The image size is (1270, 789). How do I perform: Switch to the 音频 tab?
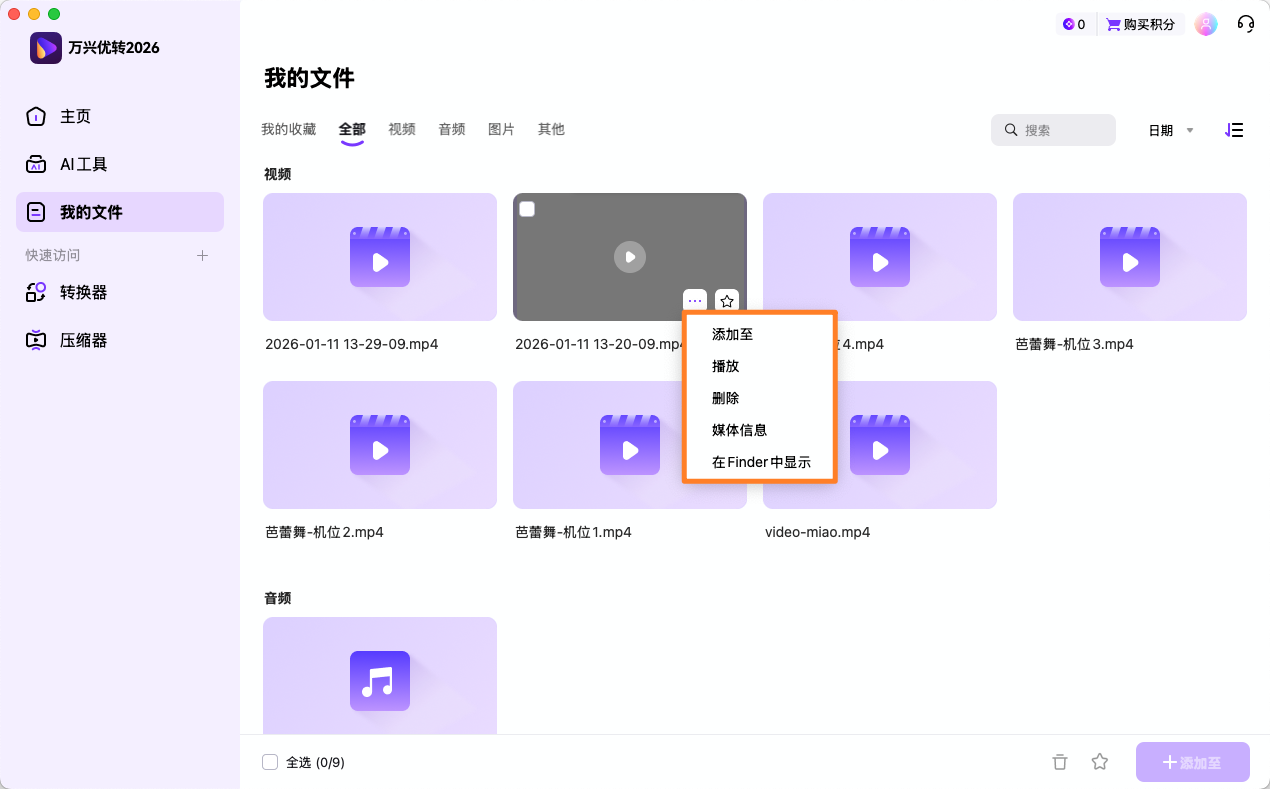(451, 129)
